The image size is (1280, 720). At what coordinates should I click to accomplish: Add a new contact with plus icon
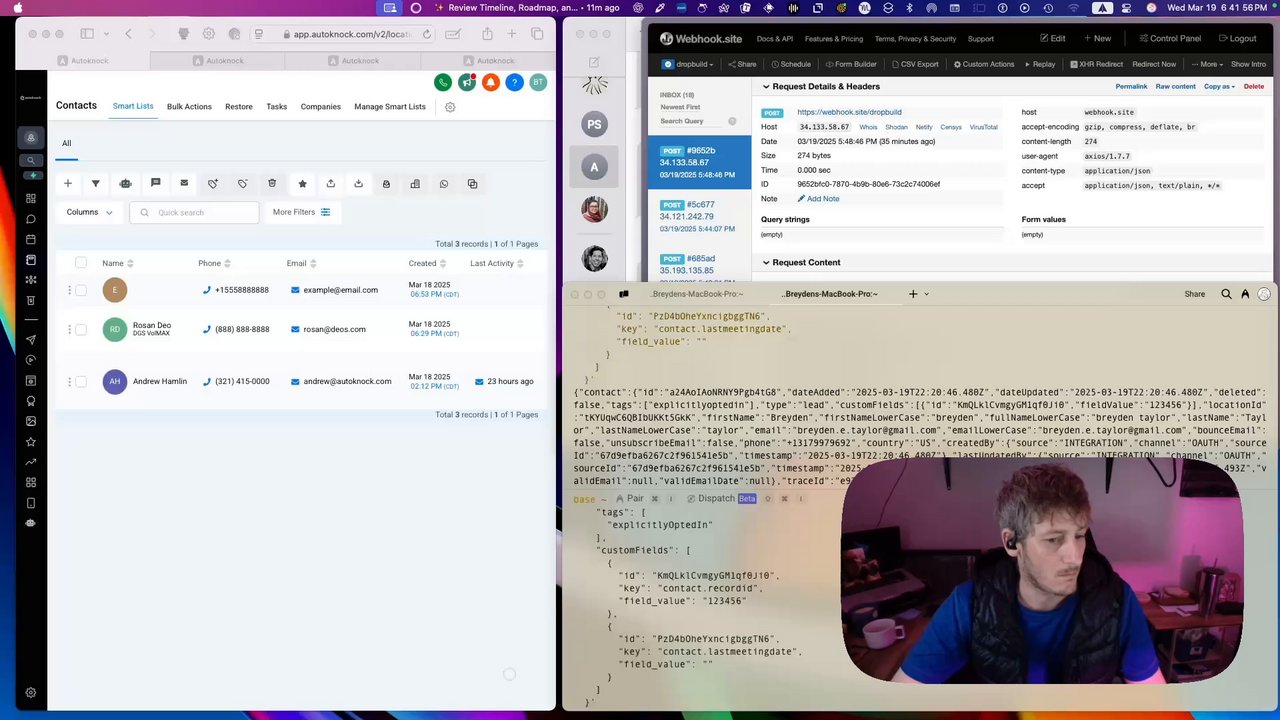tap(68, 184)
